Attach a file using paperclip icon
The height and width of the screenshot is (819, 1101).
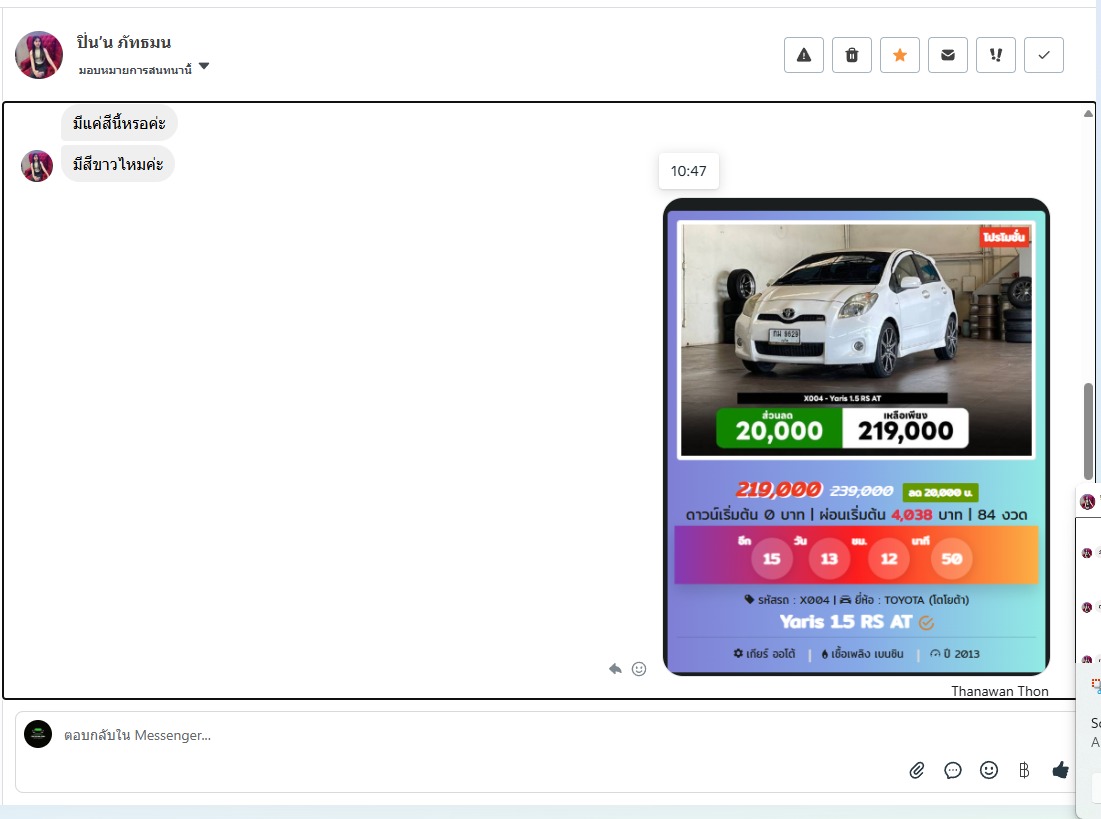coord(916,770)
